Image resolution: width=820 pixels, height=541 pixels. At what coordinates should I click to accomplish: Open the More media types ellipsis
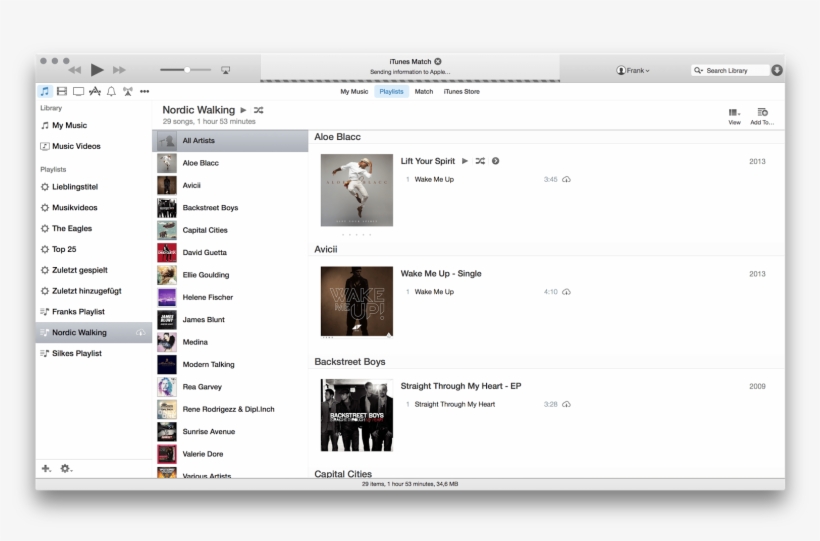[x=144, y=92]
